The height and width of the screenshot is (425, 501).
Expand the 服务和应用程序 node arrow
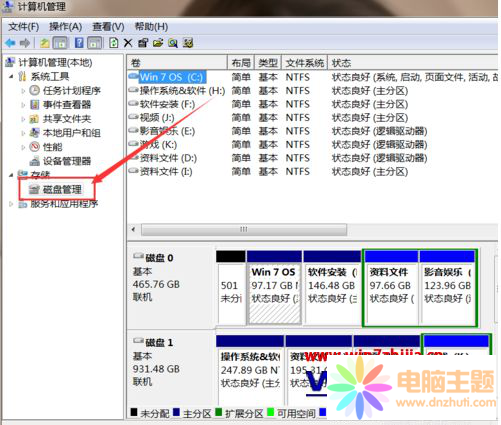(11, 204)
